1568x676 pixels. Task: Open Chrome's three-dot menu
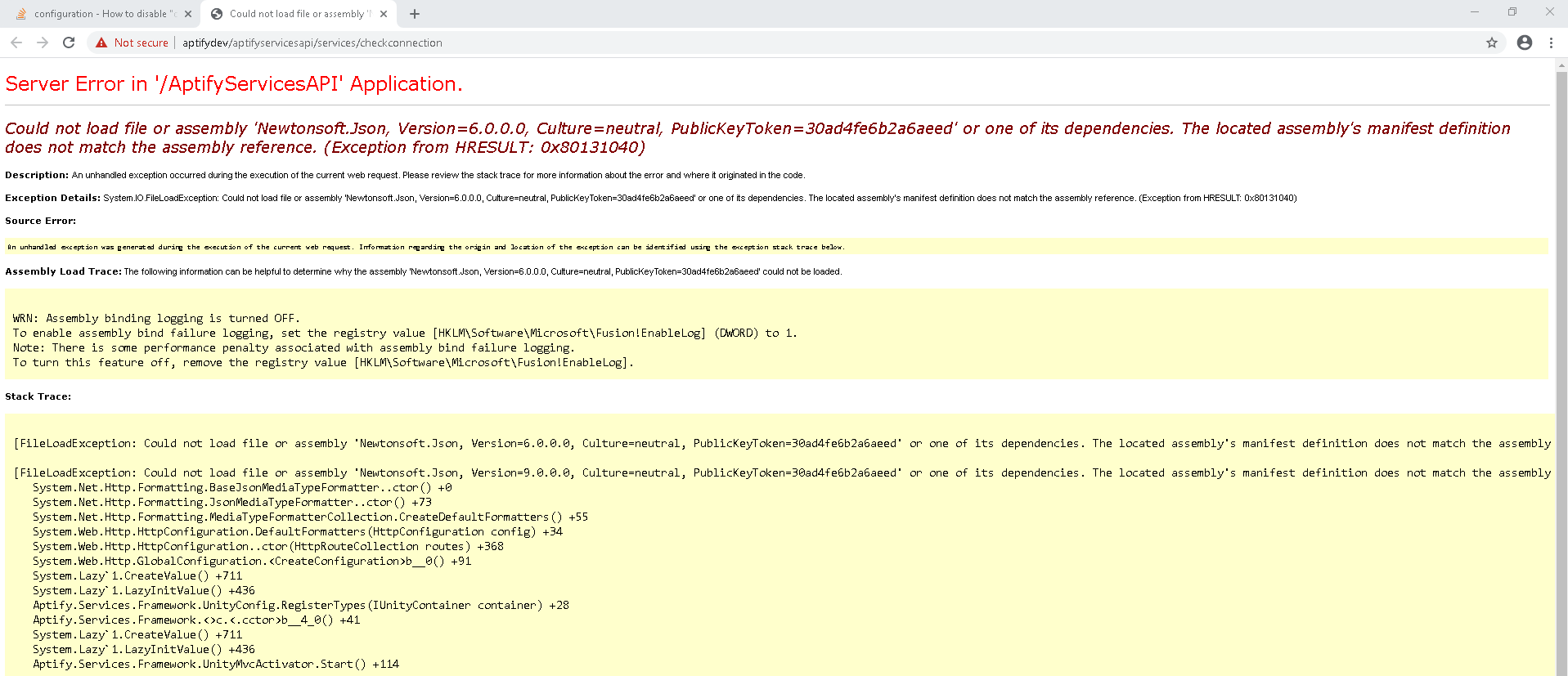pyautogui.click(x=1551, y=43)
